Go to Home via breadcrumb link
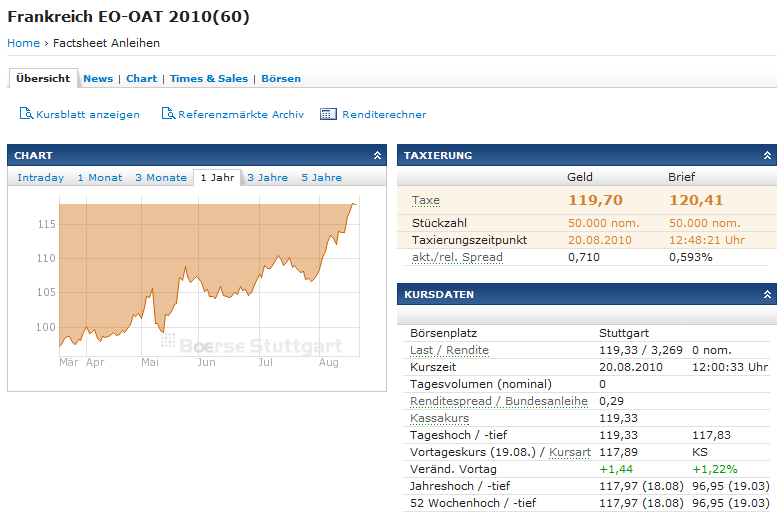The image size is (784, 520). tap(23, 43)
